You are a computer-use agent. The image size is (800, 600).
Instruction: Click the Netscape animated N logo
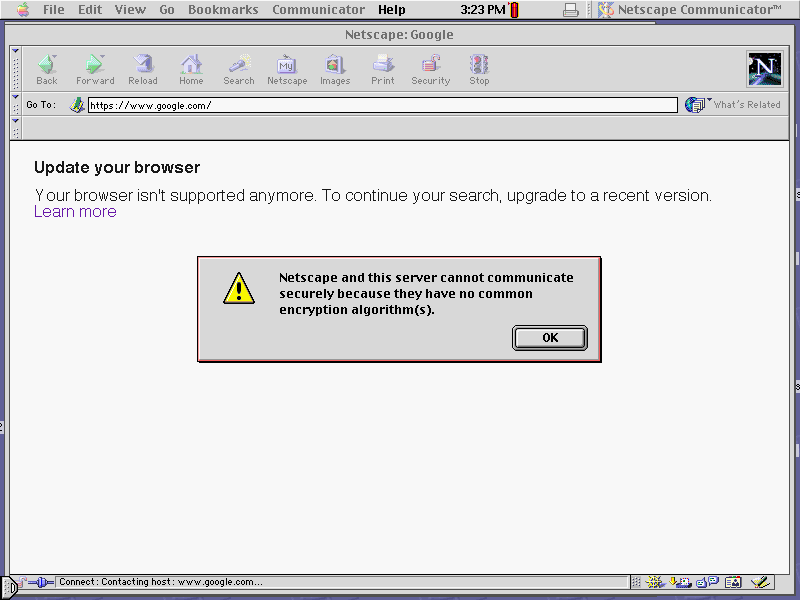tap(764, 69)
